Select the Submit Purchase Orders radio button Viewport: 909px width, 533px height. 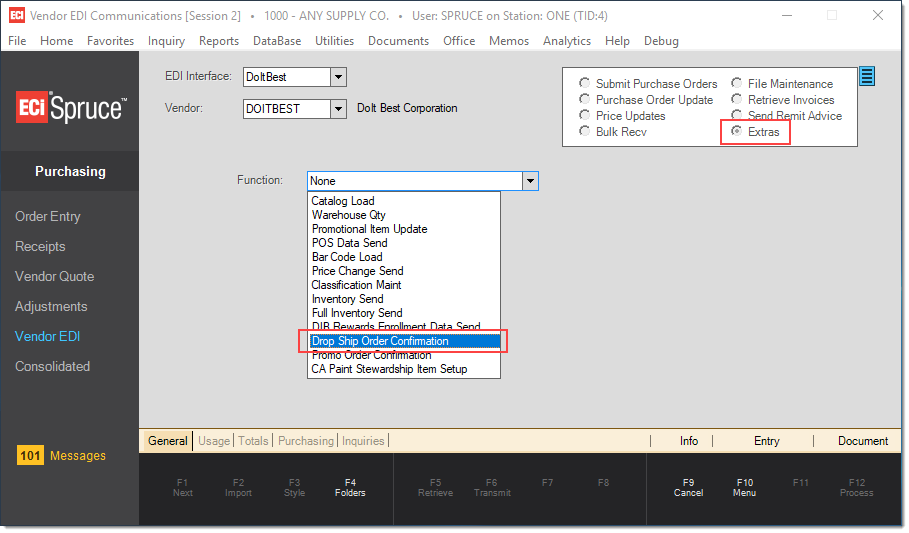click(x=585, y=84)
